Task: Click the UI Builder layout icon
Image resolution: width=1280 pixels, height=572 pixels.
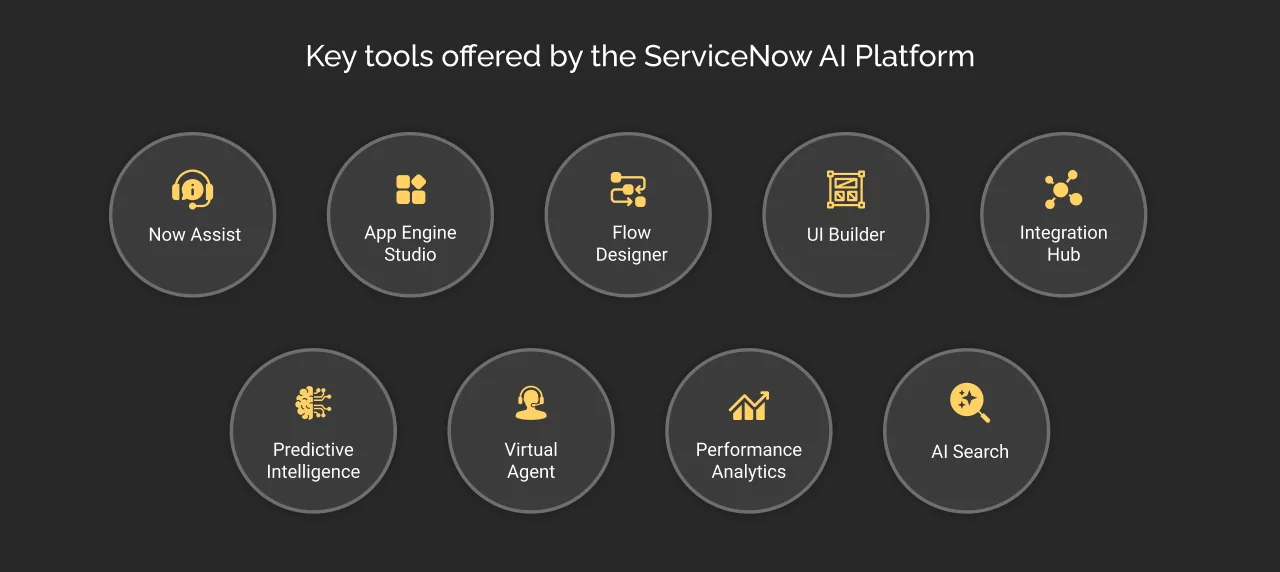Action: (x=846, y=189)
